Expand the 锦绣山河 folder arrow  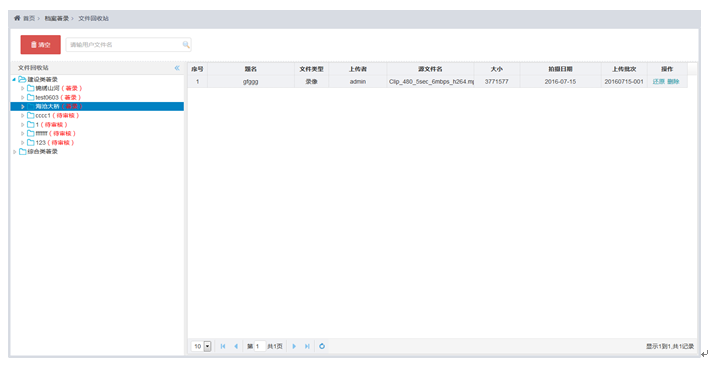22,89
